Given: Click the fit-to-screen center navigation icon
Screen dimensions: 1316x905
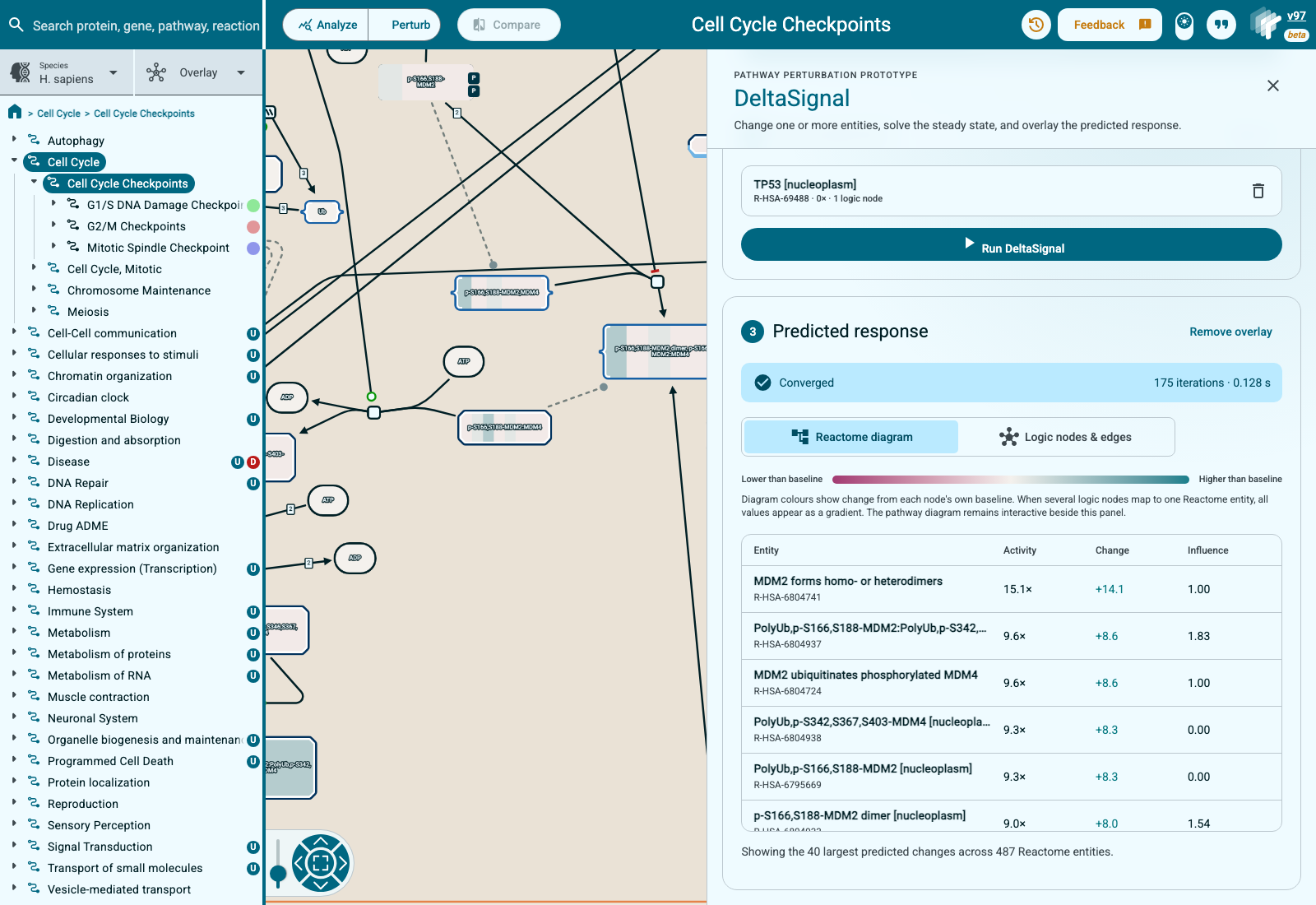Looking at the screenshot, I should tap(321, 863).
